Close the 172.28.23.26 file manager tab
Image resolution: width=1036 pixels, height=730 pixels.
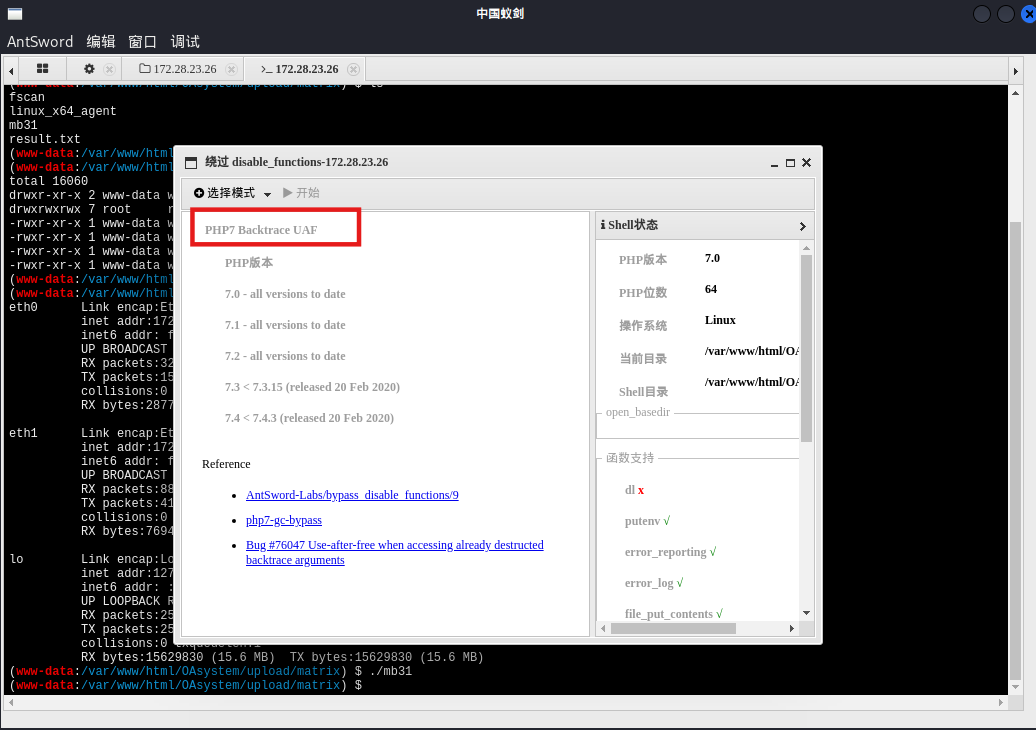point(231,69)
